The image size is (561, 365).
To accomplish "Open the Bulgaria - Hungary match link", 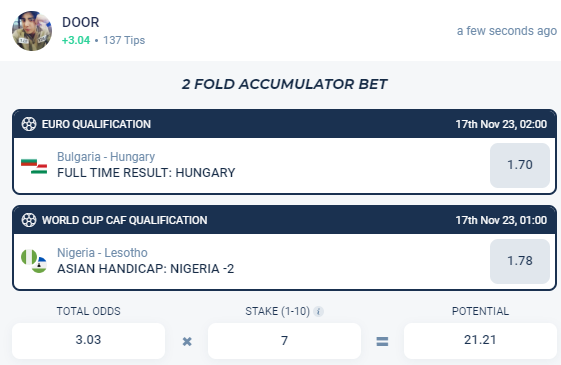I will (x=106, y=157).
